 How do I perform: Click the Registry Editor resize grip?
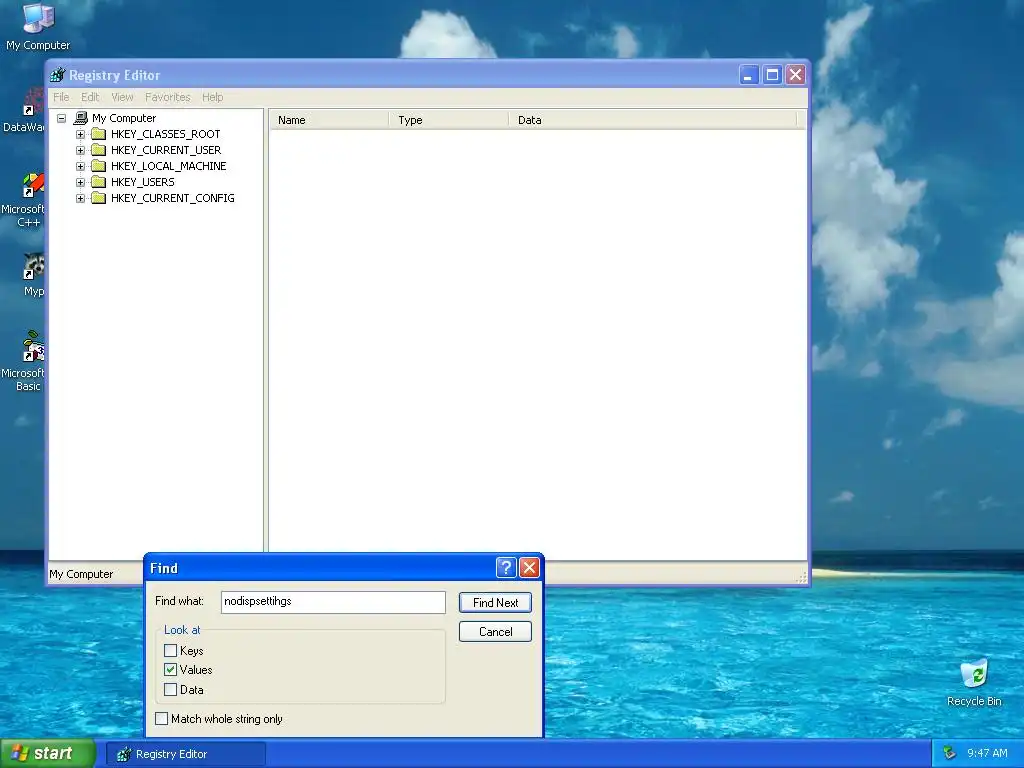click(x=802, y=577)
